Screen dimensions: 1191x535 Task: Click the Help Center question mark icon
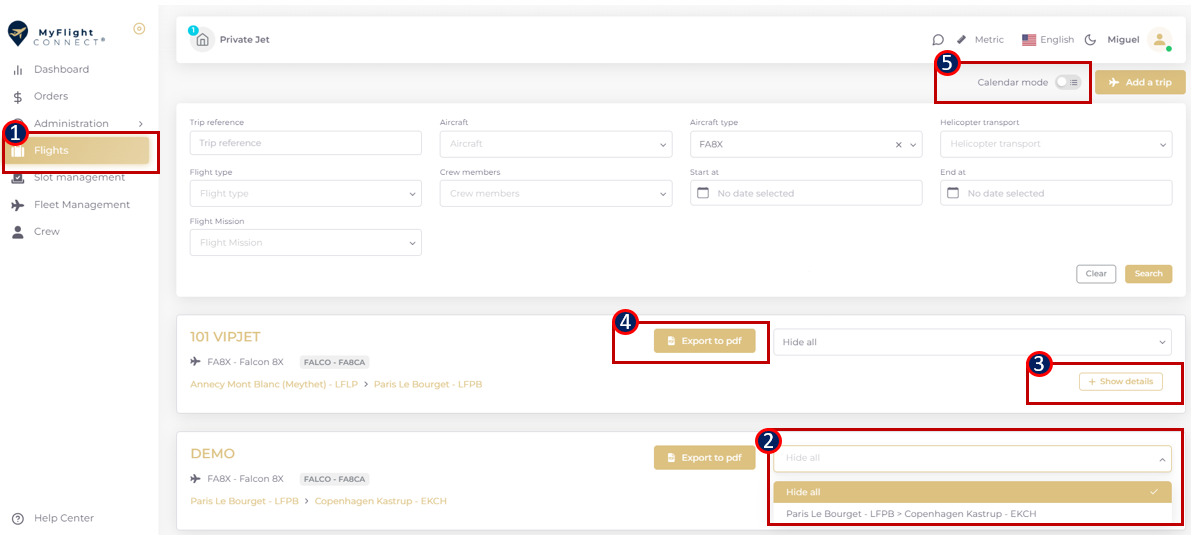tap(18, 518)
